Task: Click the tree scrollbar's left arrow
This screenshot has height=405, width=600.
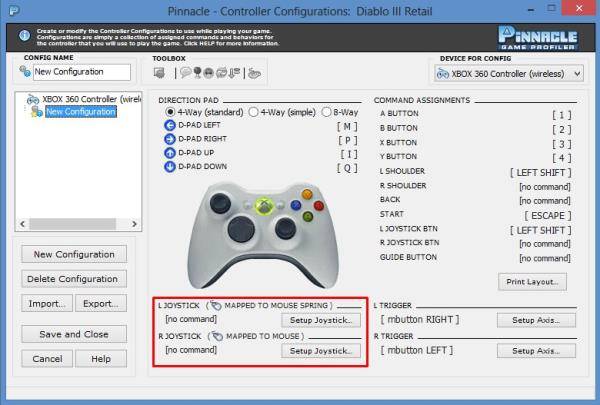Action: click(x=22, y=224)
